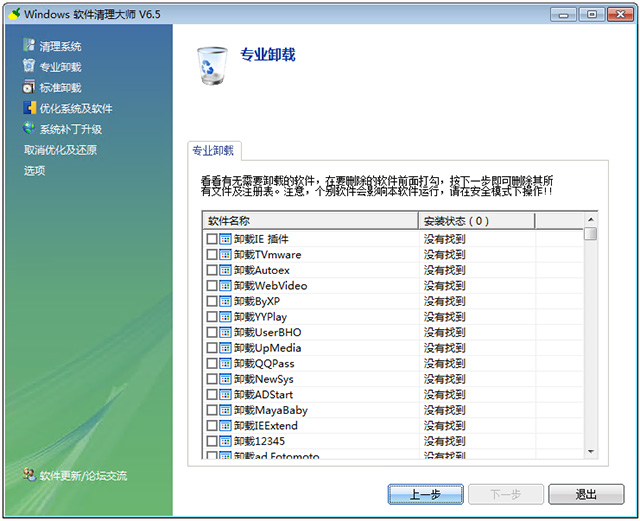
Task: Tick the 卸载Autoex checkbox
Action: [212, 270]
